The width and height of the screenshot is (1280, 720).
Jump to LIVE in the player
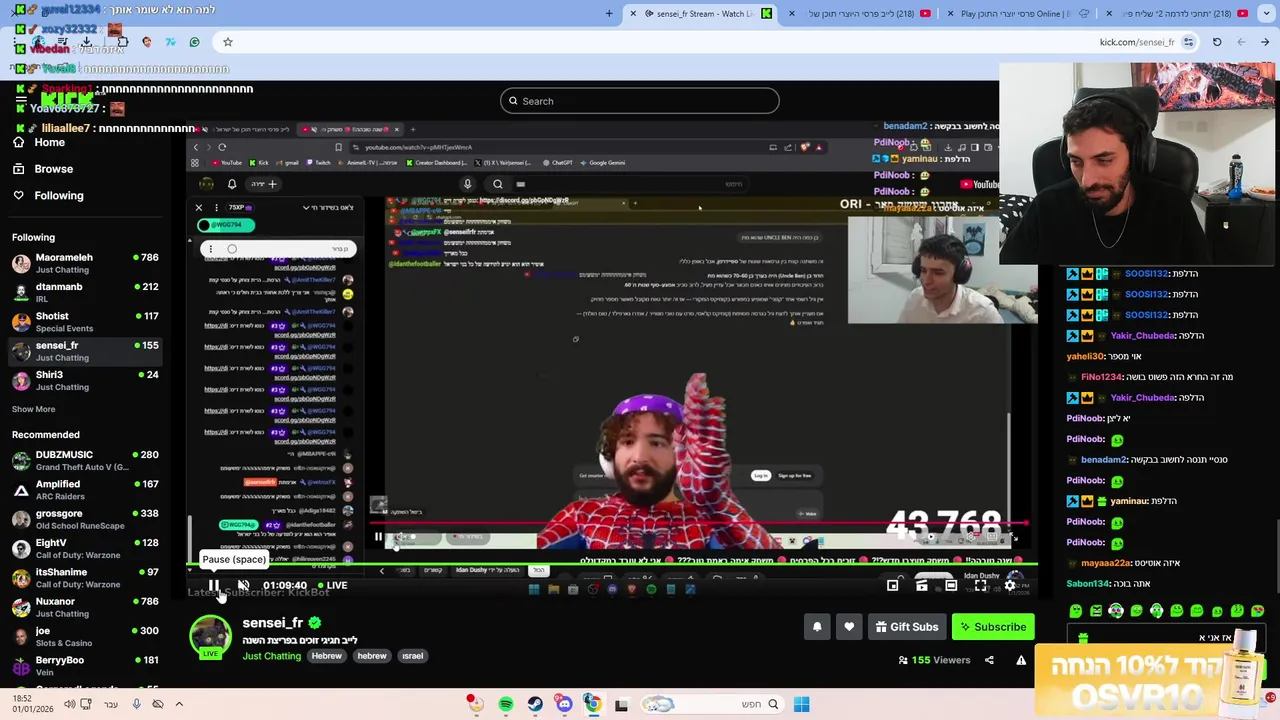(x=332, y=585)
